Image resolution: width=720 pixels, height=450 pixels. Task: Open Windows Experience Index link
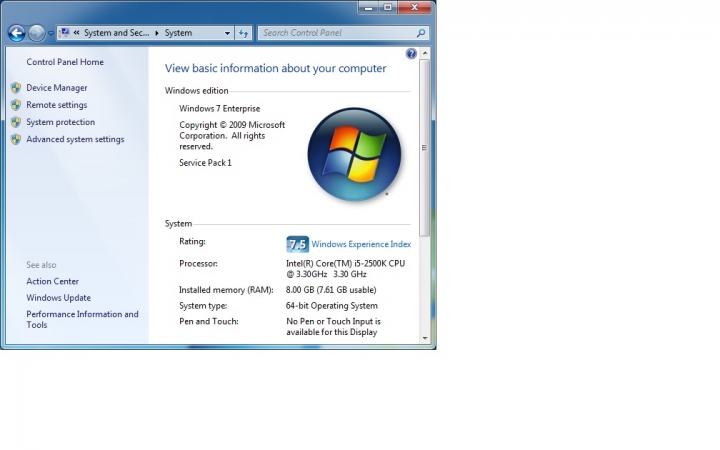point(361,244)
